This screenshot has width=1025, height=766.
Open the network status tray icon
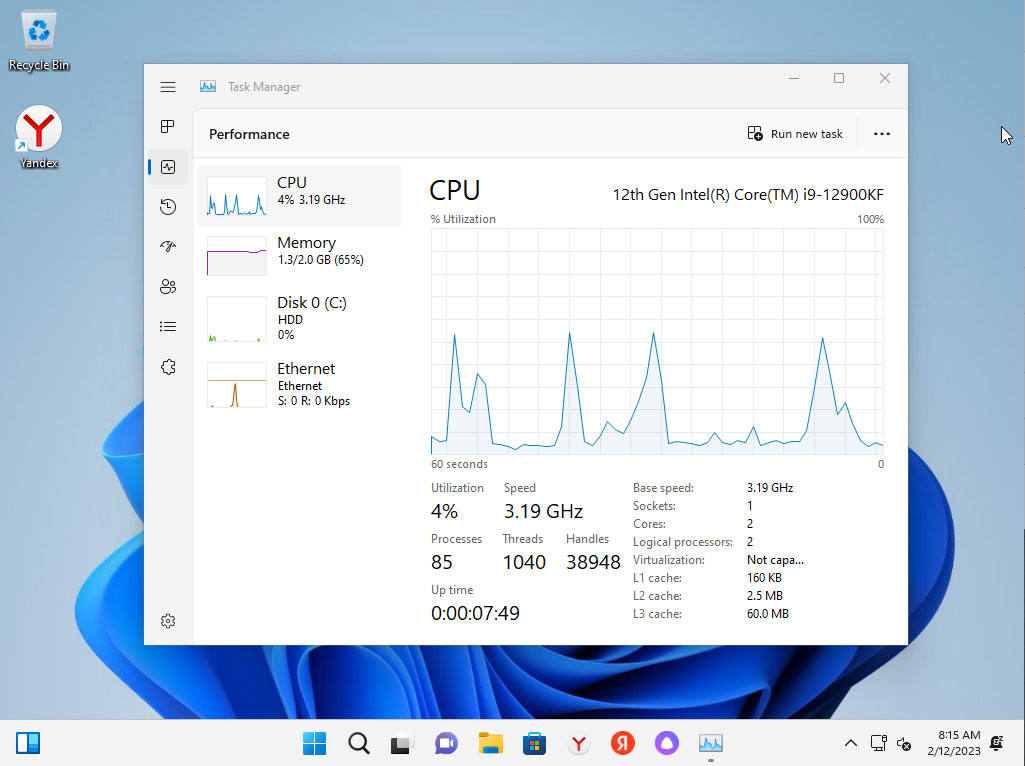click(879, 743)
